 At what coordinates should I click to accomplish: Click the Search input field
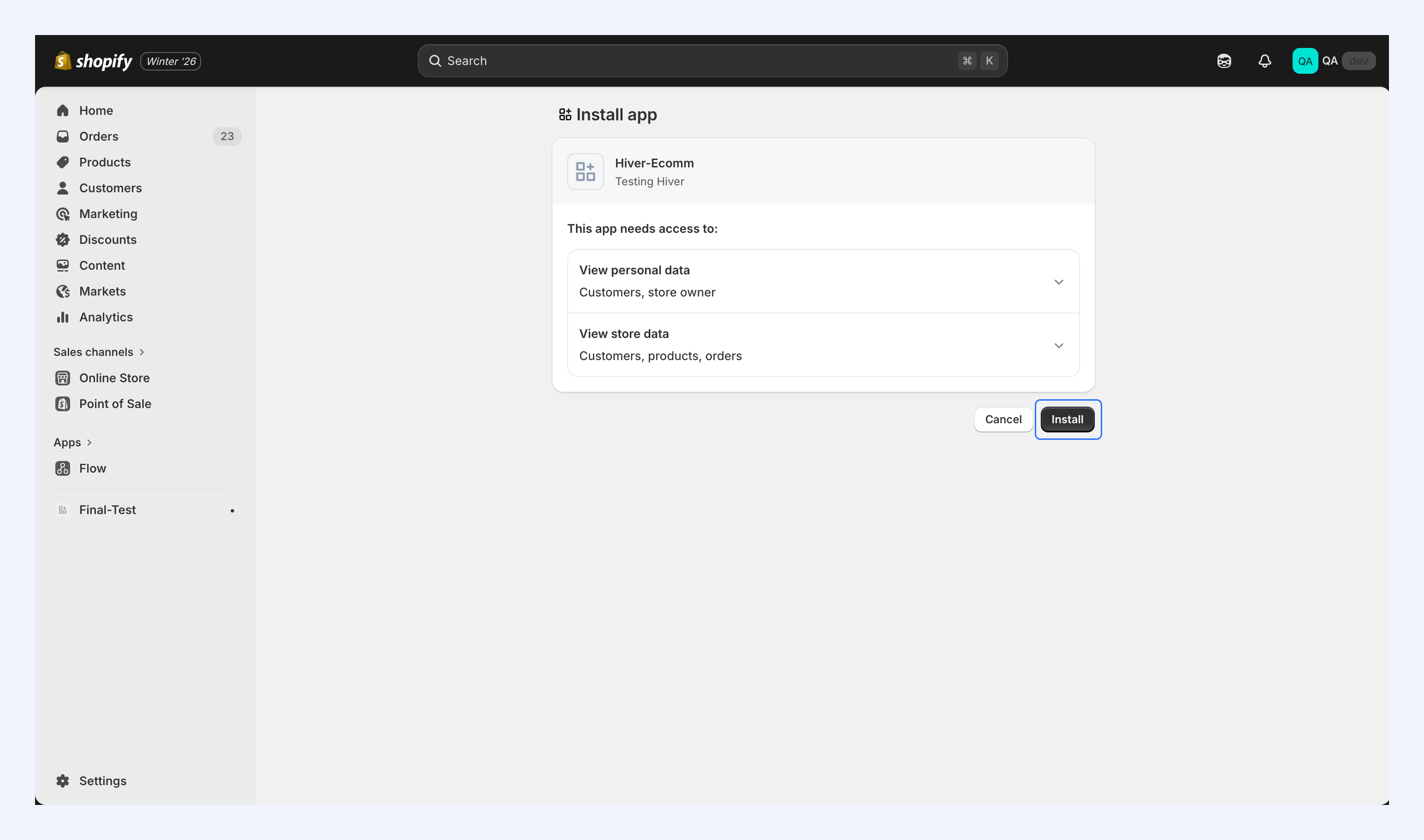point(712,61)
